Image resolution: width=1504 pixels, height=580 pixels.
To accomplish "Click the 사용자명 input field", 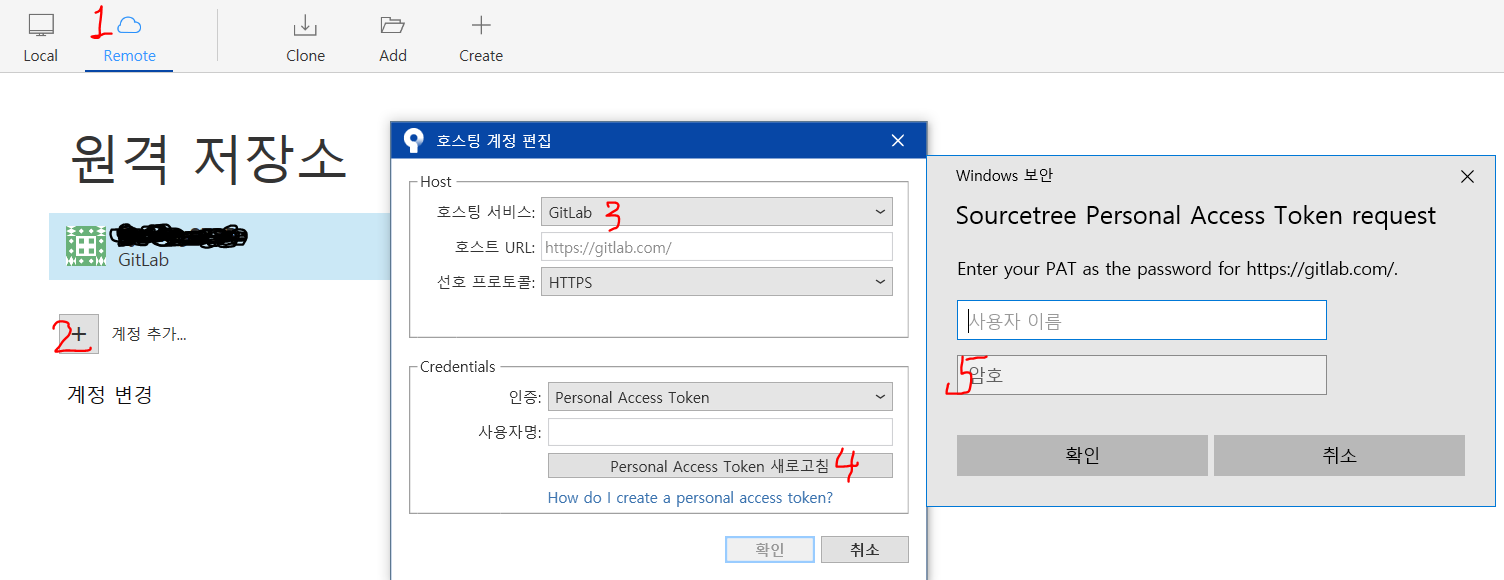I will (720, 432).
